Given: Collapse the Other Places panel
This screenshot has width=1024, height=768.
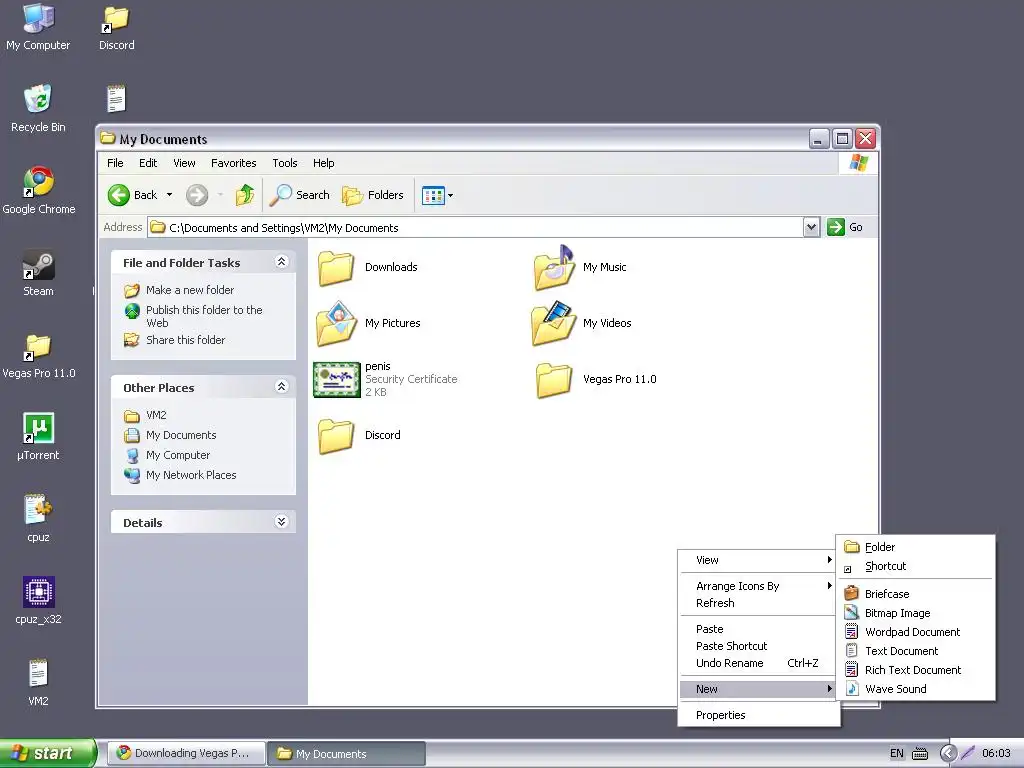Looking at the screenshot, I should click(281, 387).
